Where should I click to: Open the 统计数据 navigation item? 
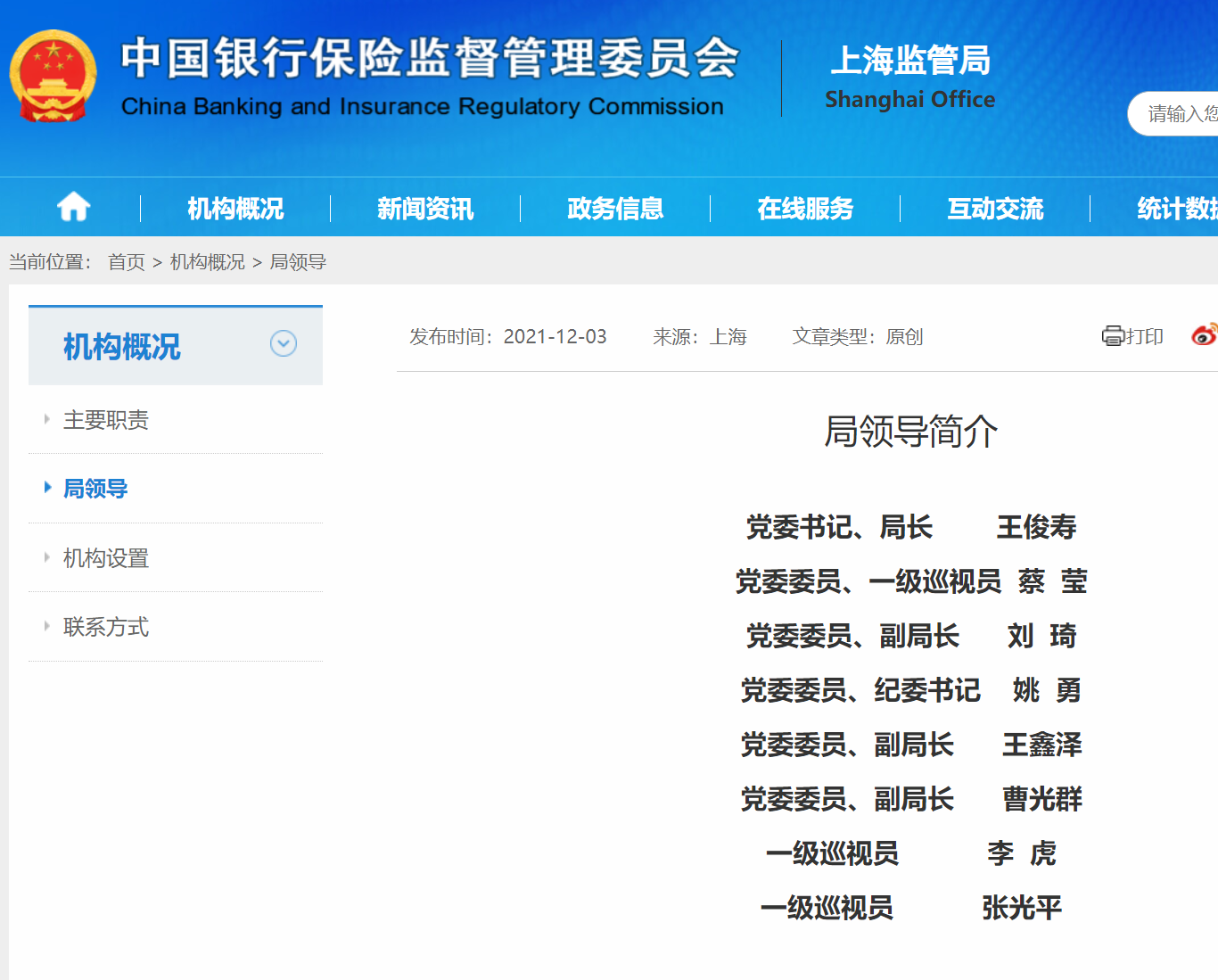[1175, 209]
